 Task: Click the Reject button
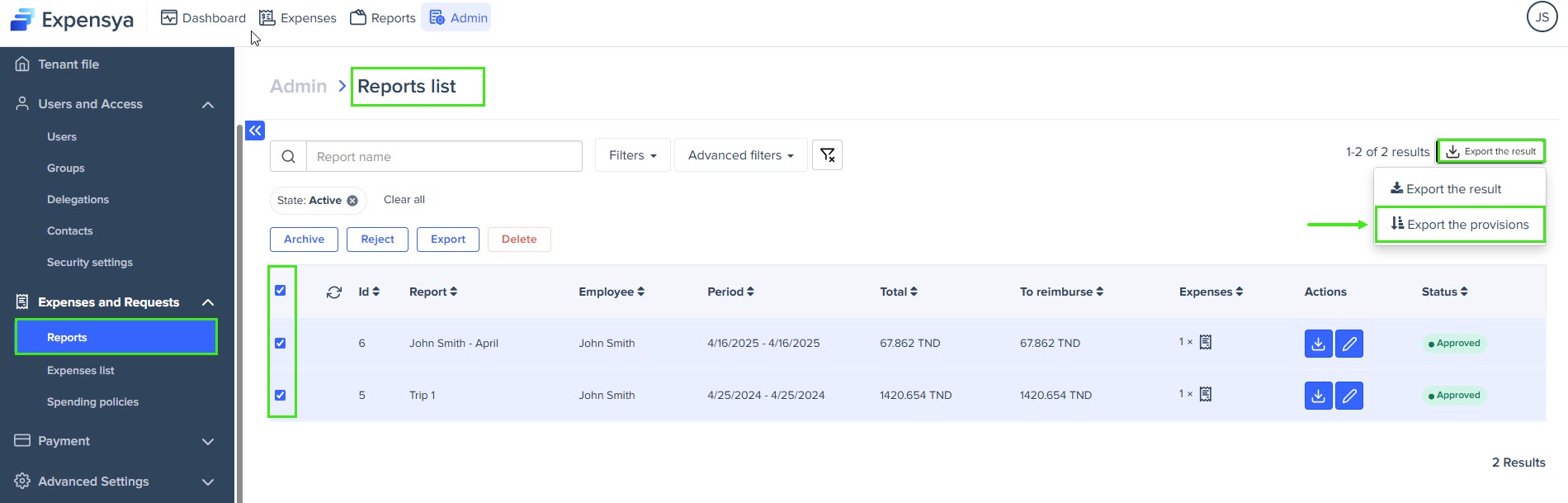click(x=377, y=239)
